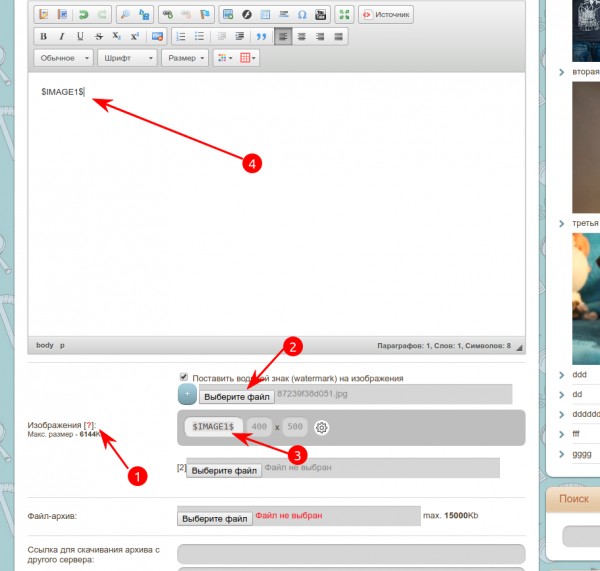This screenshot has height=571, width=600.
Task: Insert a table
Action: [265, 15]
